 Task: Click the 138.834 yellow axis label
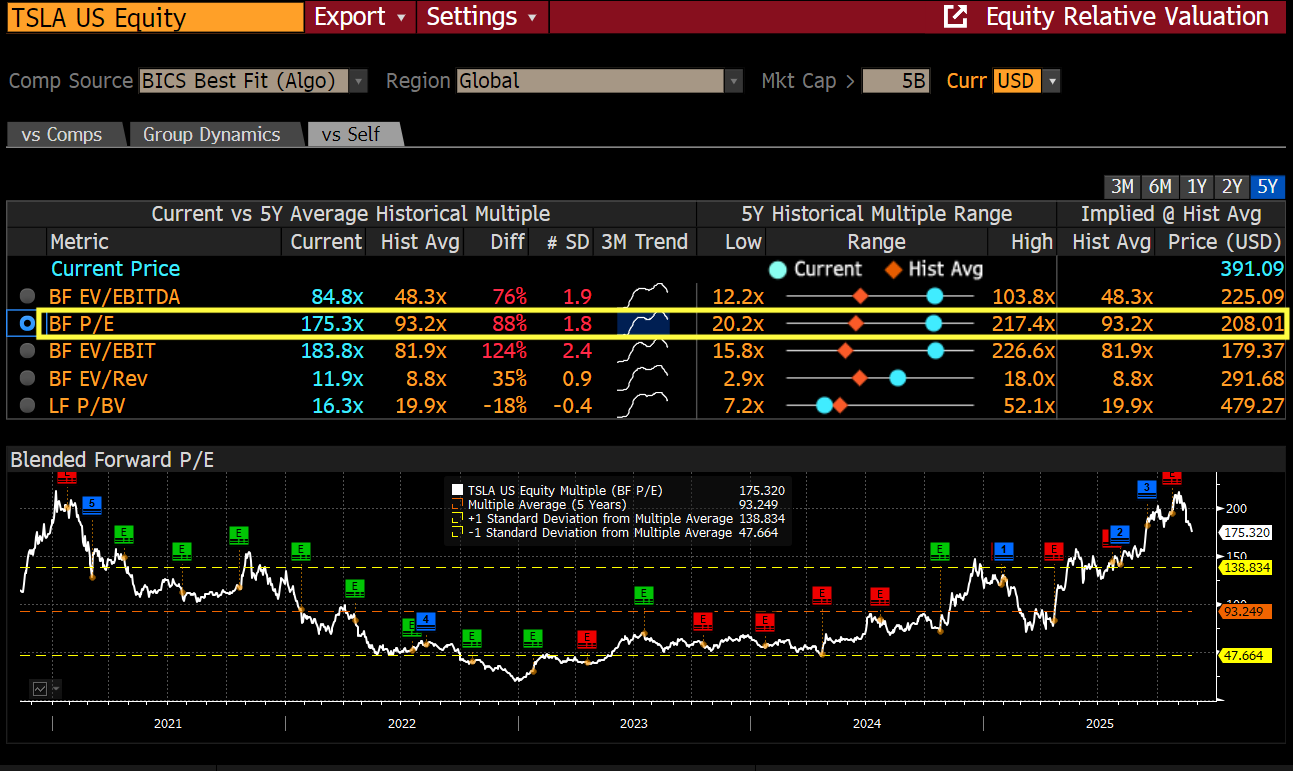(x=1246, y=567)
